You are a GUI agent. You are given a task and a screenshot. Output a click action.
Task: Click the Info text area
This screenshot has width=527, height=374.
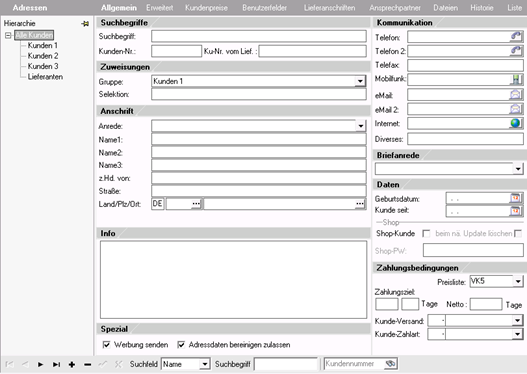(x=233, y=280)
